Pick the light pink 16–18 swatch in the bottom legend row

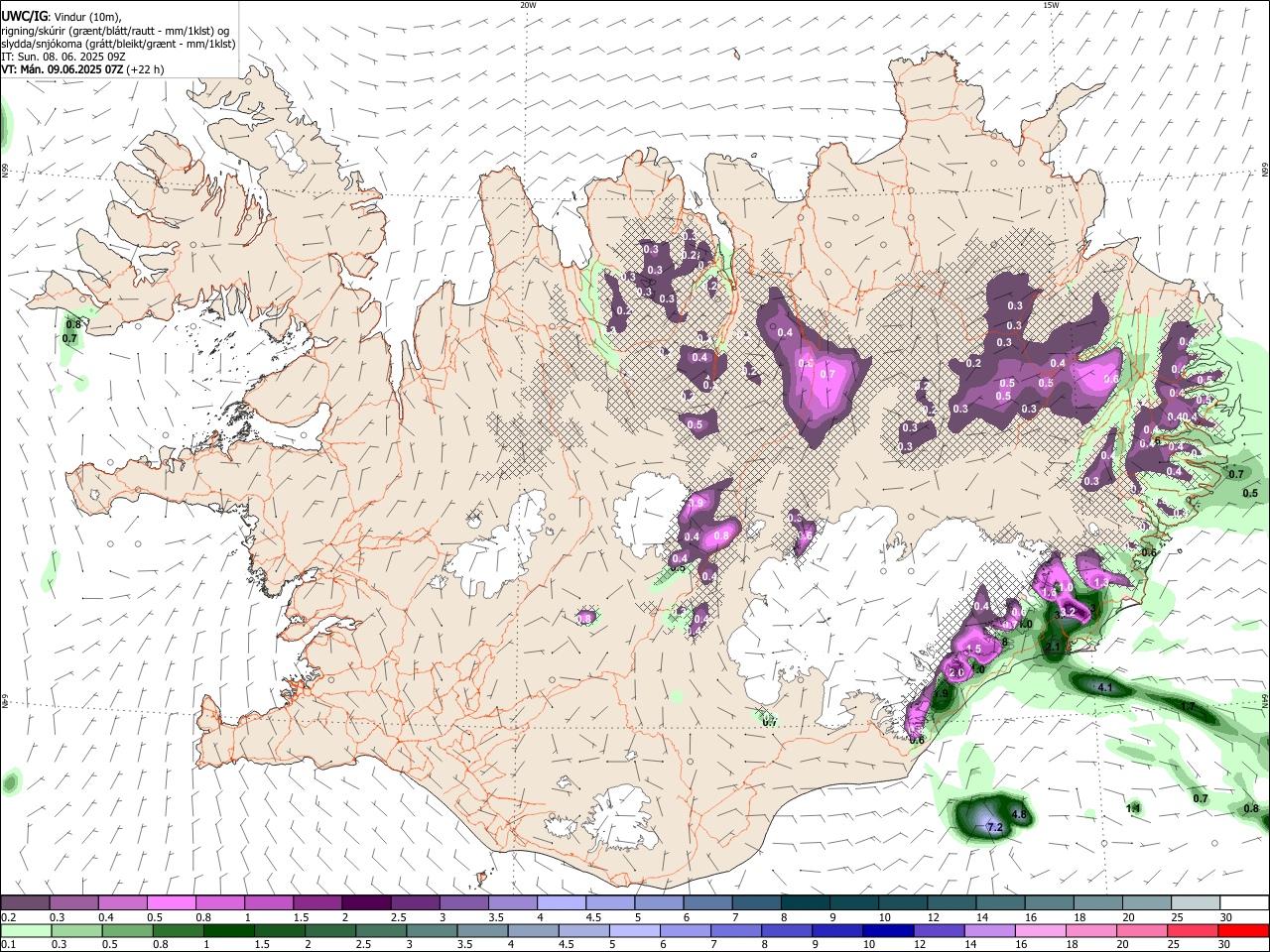tap(1041, 930)
